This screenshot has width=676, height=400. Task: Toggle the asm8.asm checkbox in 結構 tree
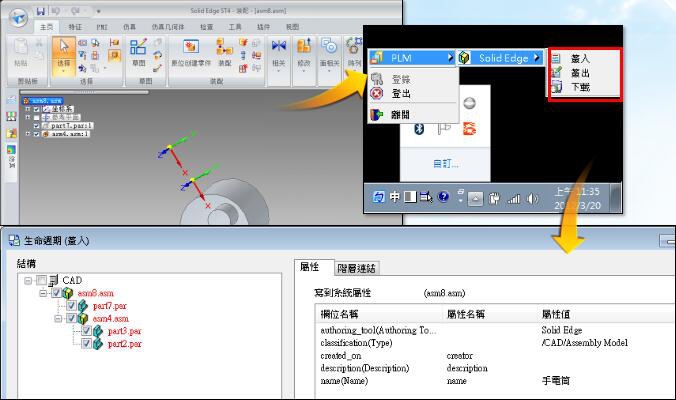[57, 293]
